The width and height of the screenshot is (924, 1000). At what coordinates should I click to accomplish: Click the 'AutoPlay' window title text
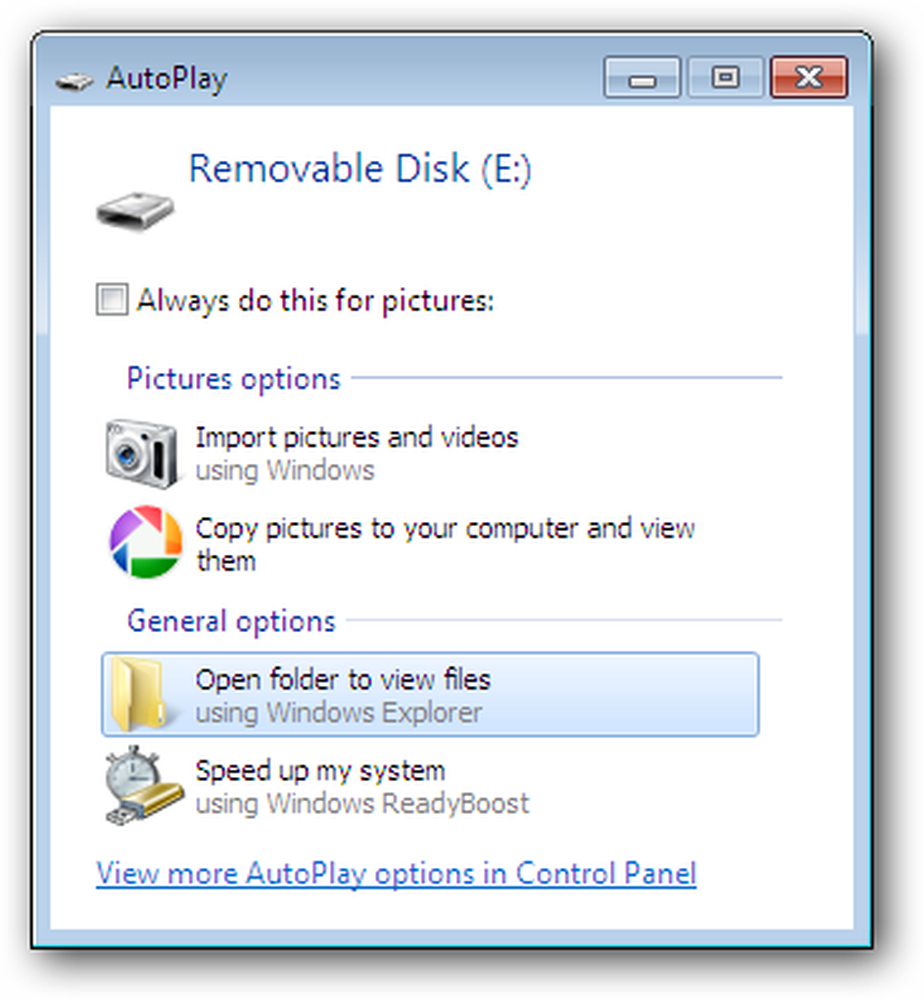(x=167, y=80)
